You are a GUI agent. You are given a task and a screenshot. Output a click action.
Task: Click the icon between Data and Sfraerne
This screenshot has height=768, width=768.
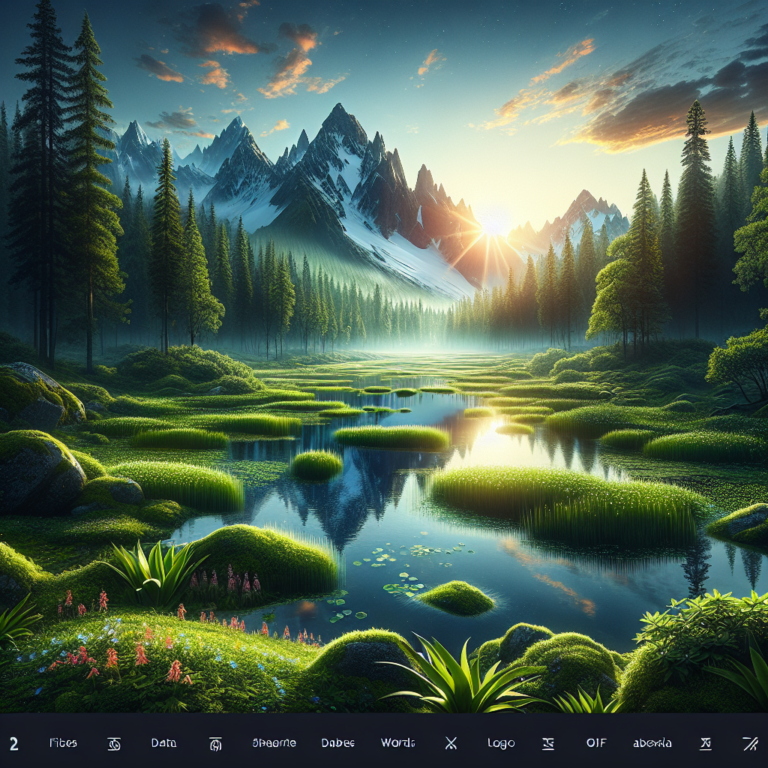click(215, 743)
